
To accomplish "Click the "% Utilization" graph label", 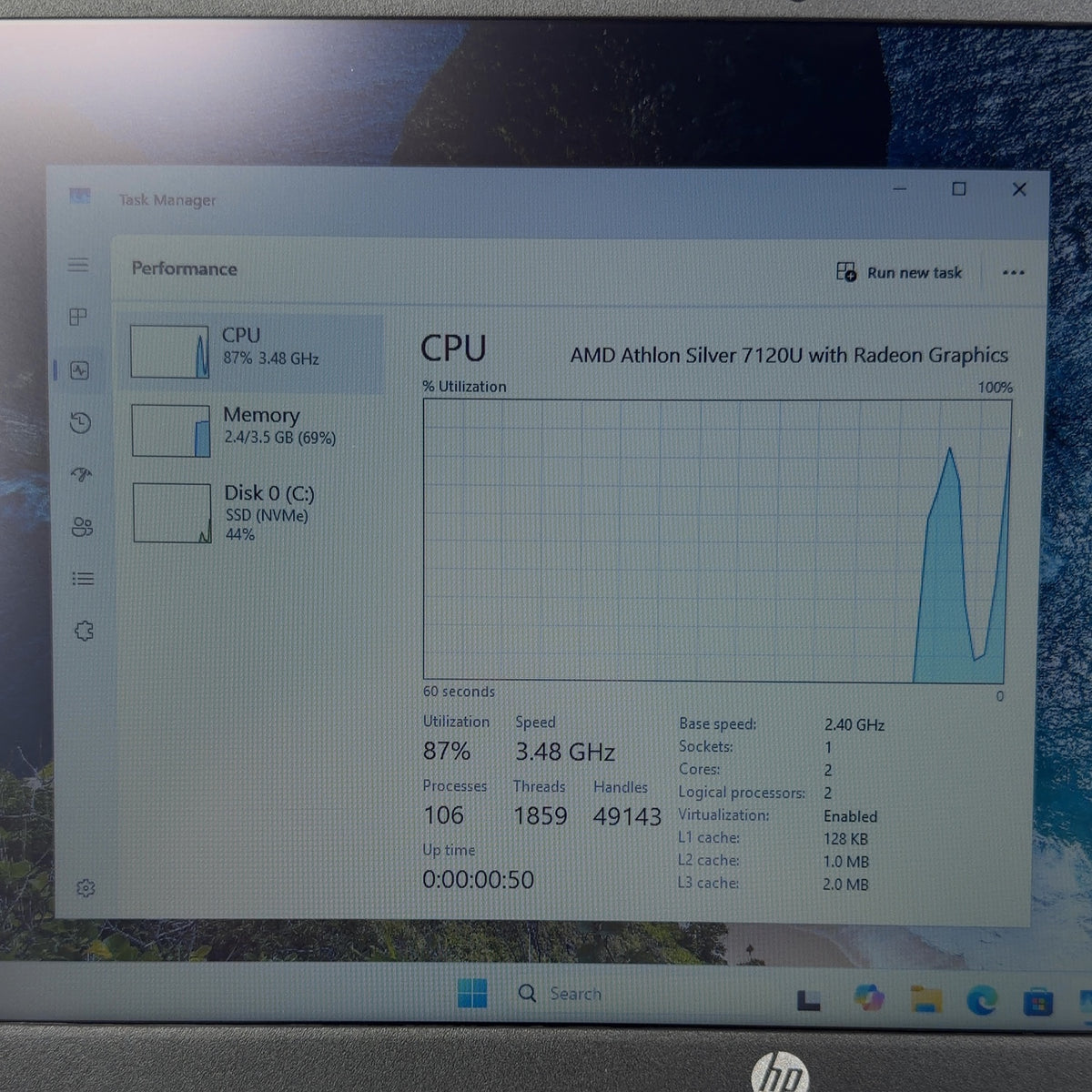I will [x=464, y=386].
